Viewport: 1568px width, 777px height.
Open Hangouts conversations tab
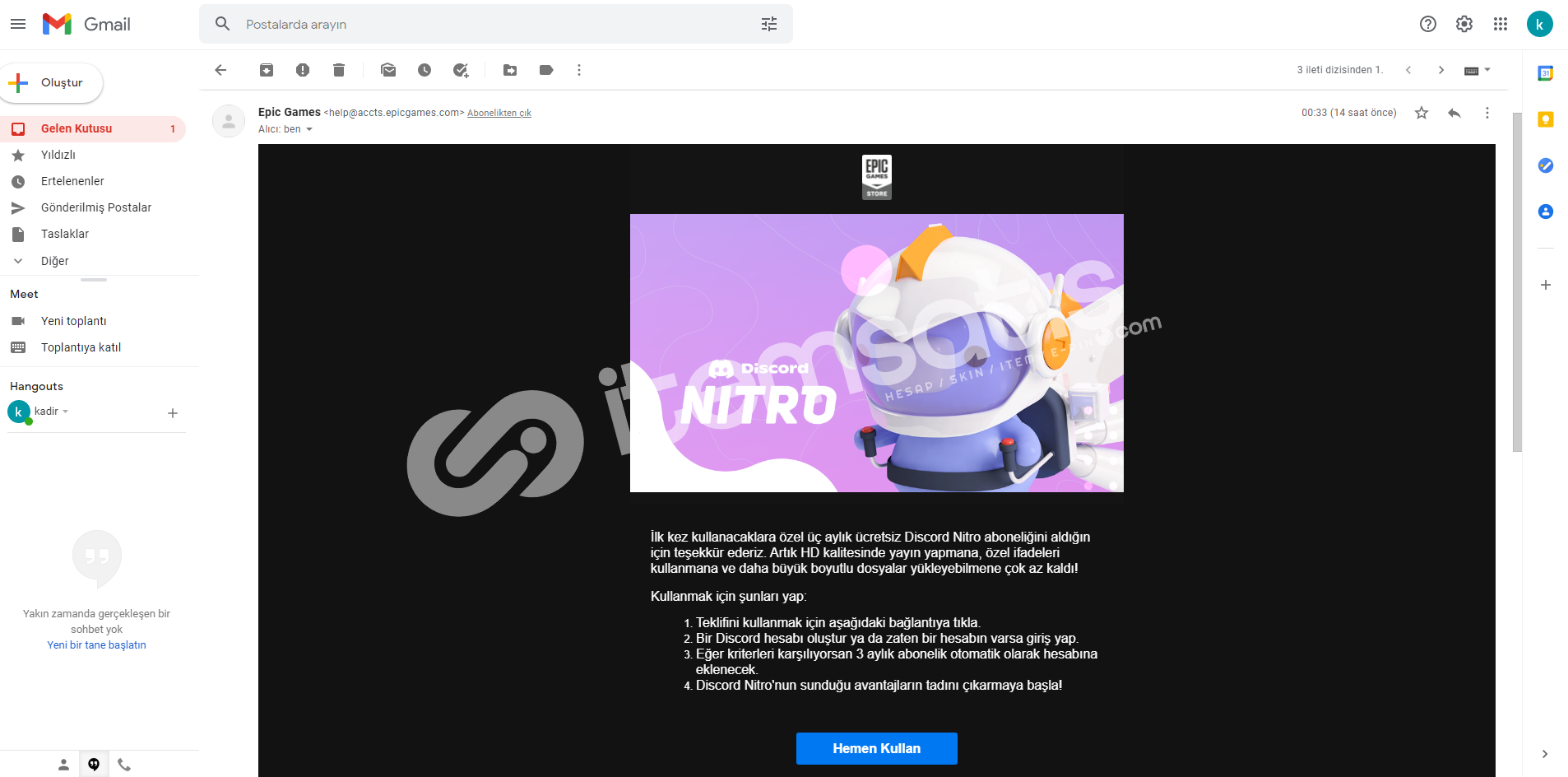(x=94, y=765)
